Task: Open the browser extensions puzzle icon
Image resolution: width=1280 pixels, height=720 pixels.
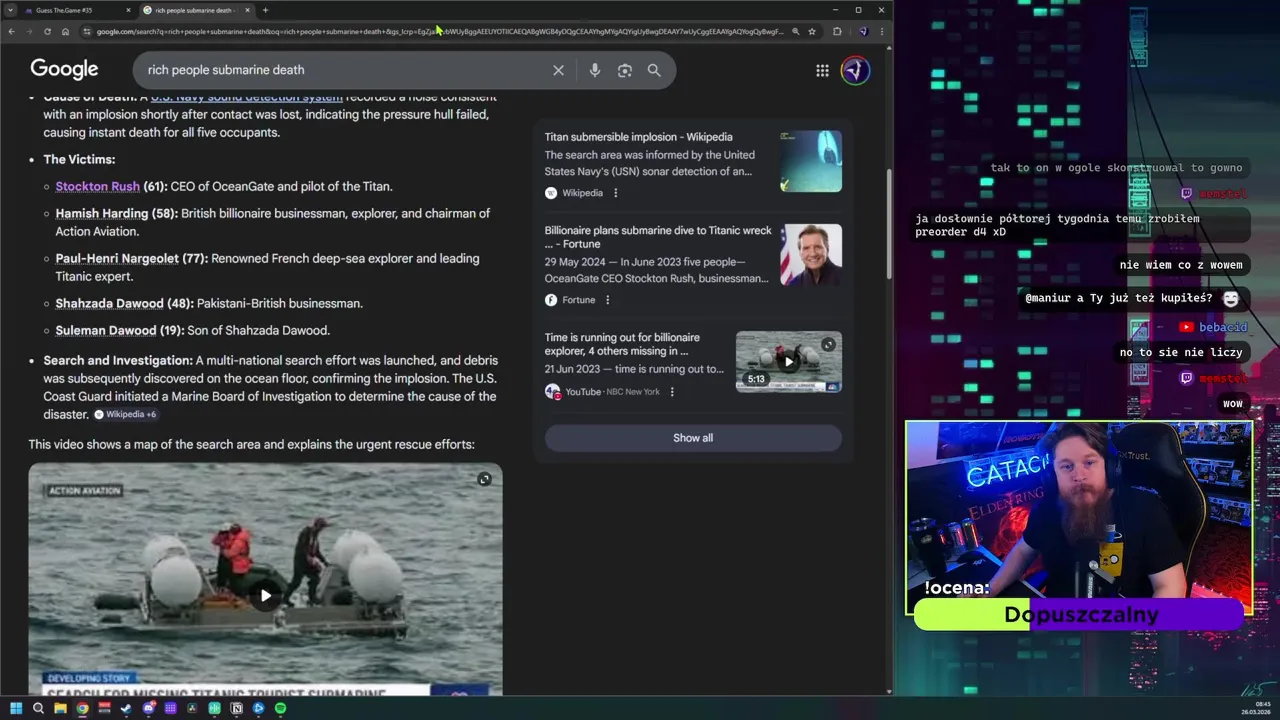Action: (x=837, y=31)
